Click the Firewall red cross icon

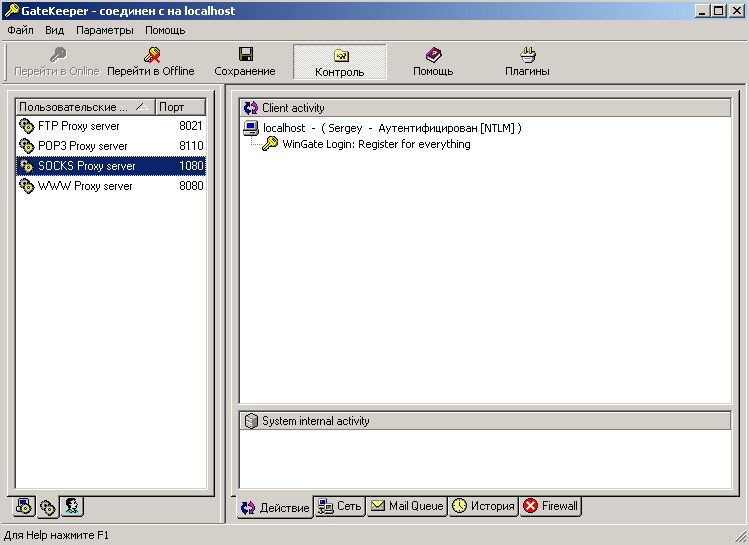(531, 505)
